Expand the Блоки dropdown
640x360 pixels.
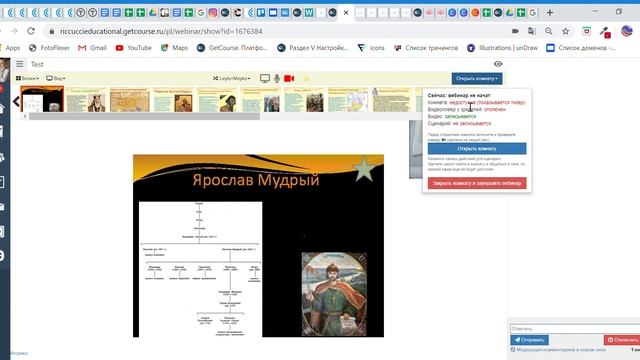(x=27, y=78)
